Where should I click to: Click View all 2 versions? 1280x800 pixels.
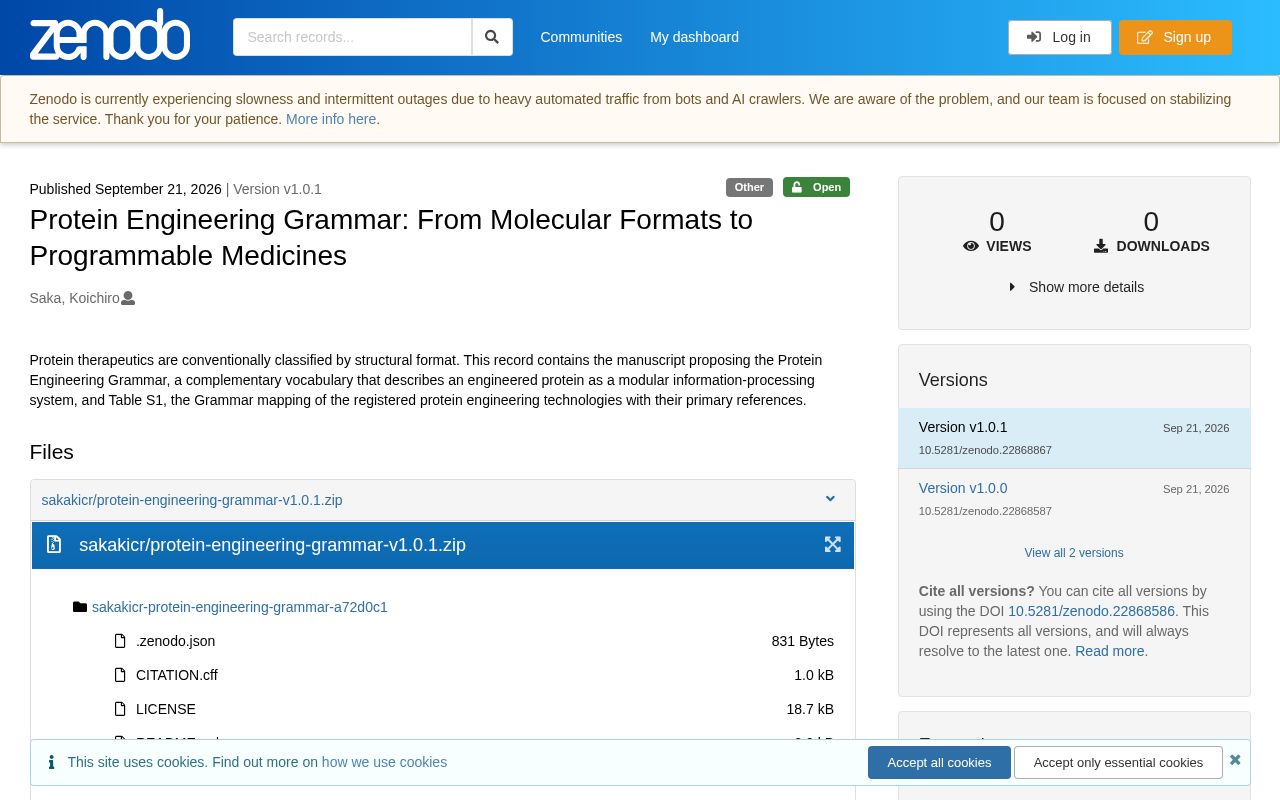pos(1074,553)
